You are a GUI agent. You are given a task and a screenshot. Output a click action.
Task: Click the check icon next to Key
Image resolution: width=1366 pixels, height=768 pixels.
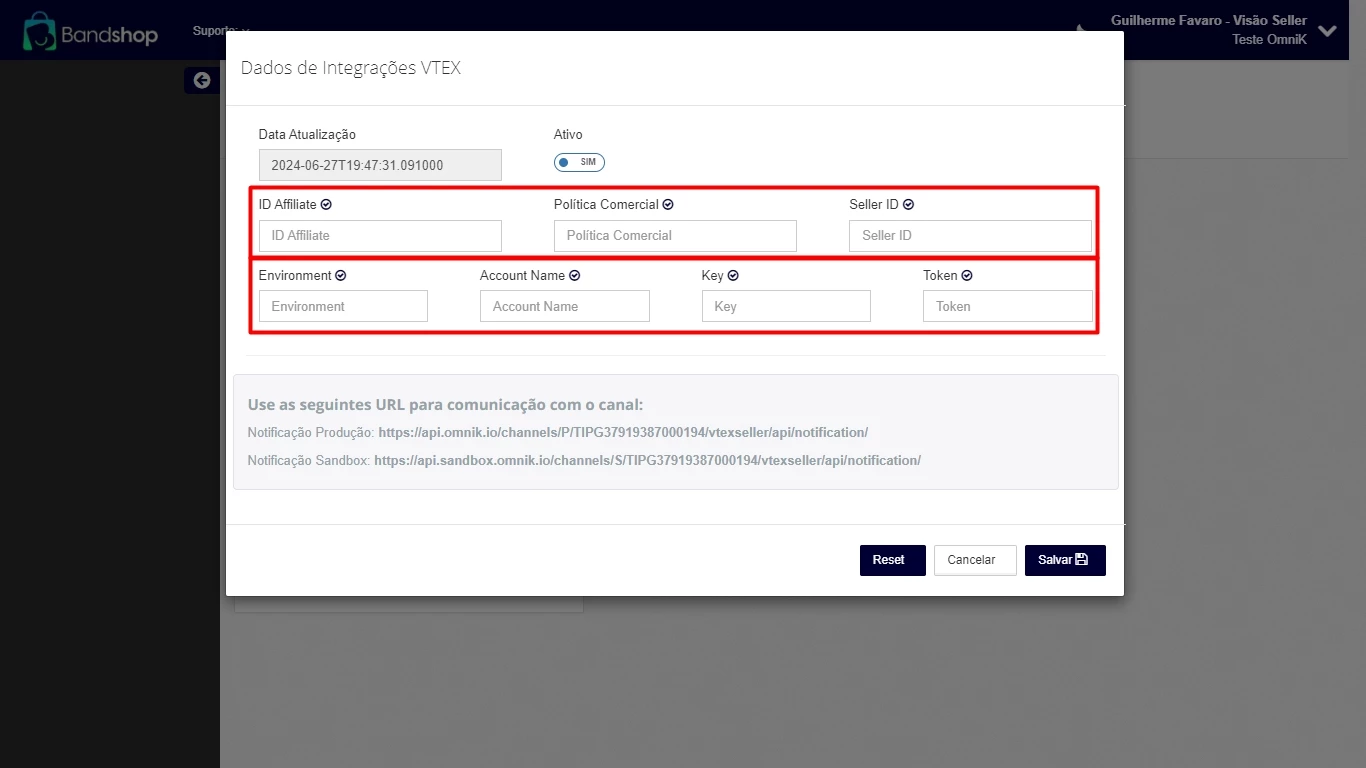pyautogui.click(x=733, y=276)
